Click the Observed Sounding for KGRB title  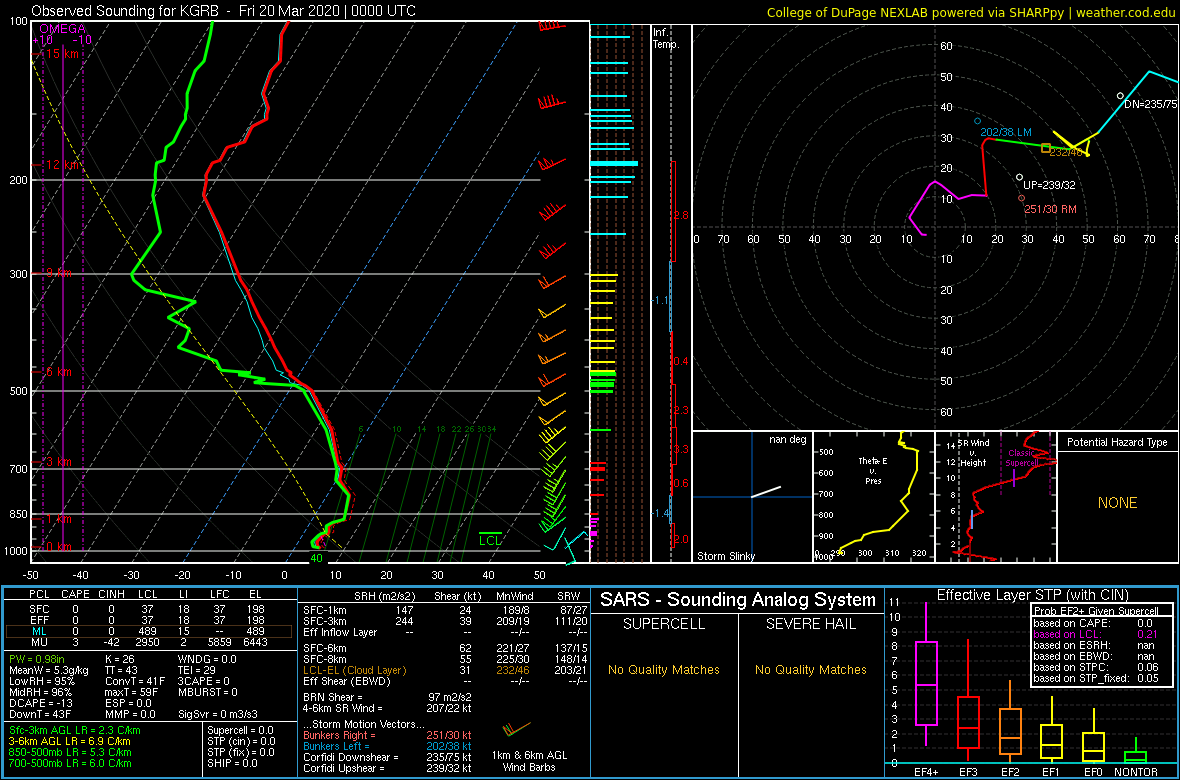click(x=225, y=11)
